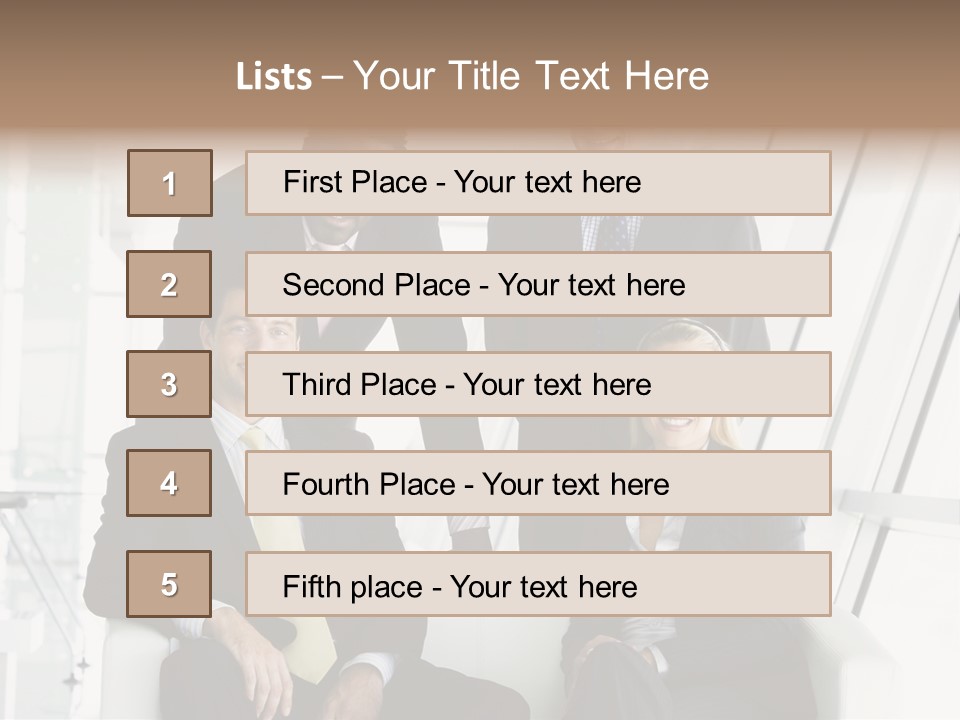960x720 pixels.
Task: Click the checkered tie of the standing man
Action: point(610,233)
